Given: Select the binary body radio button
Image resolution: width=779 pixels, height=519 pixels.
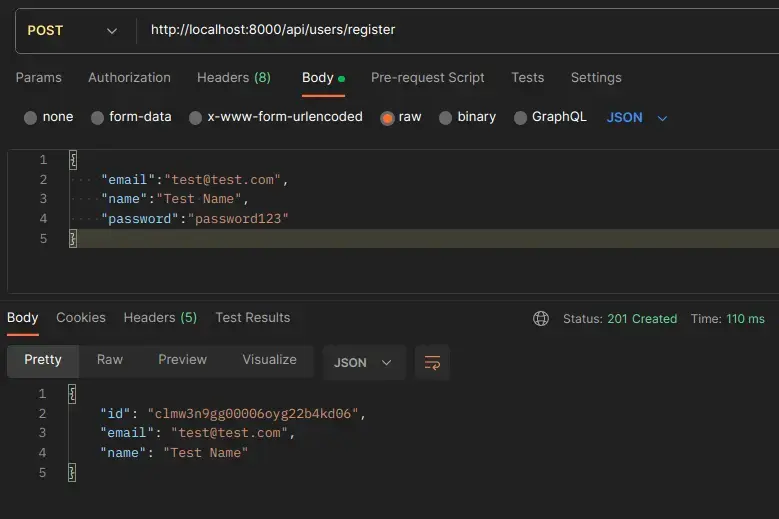Looking at the screenshot, I should click(x=446, y=118).
